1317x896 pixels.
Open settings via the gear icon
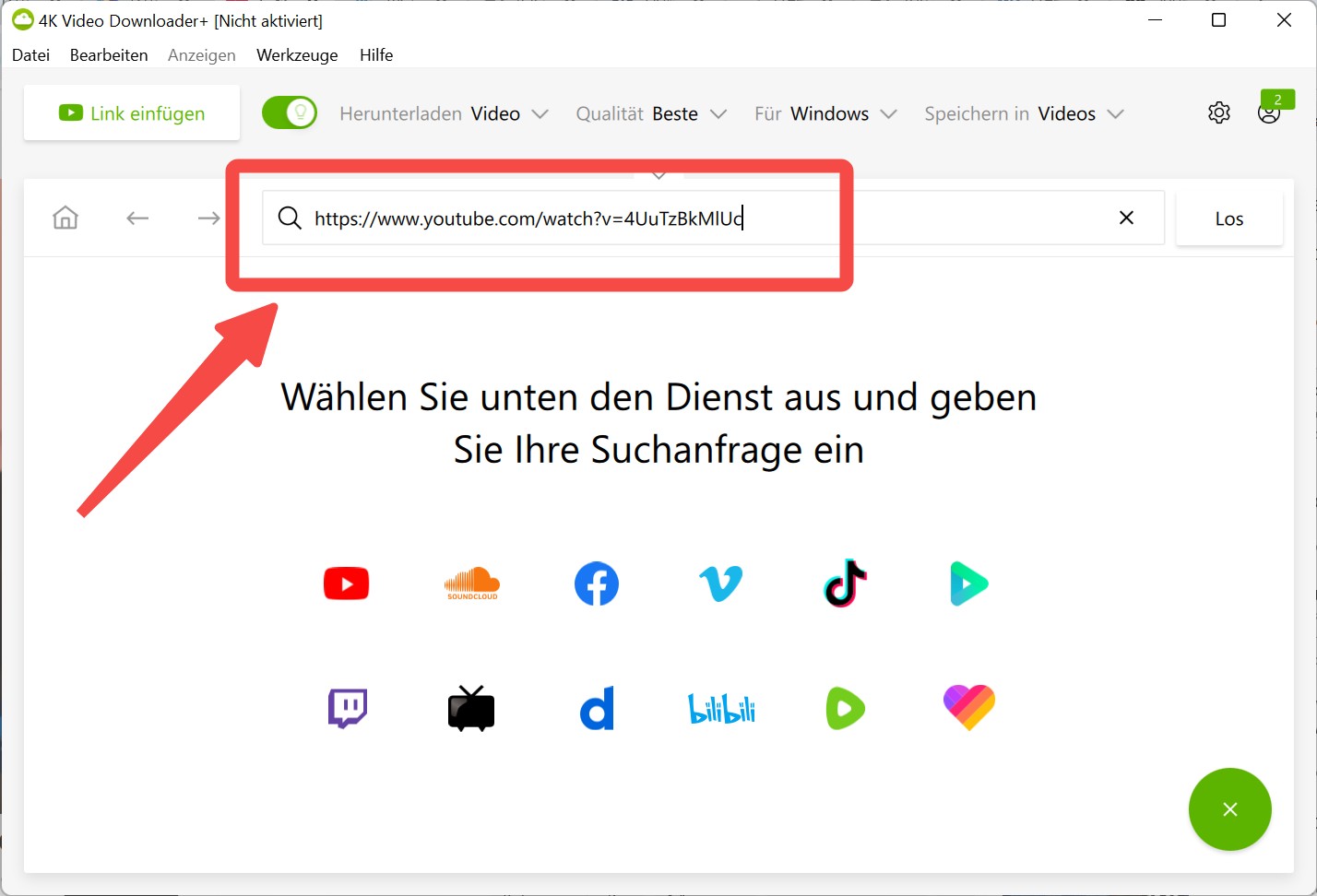(1219, 112)
